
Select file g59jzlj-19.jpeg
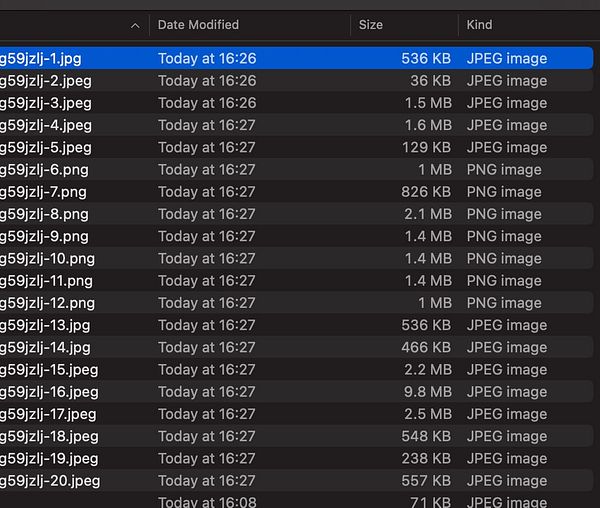point(297,458)
